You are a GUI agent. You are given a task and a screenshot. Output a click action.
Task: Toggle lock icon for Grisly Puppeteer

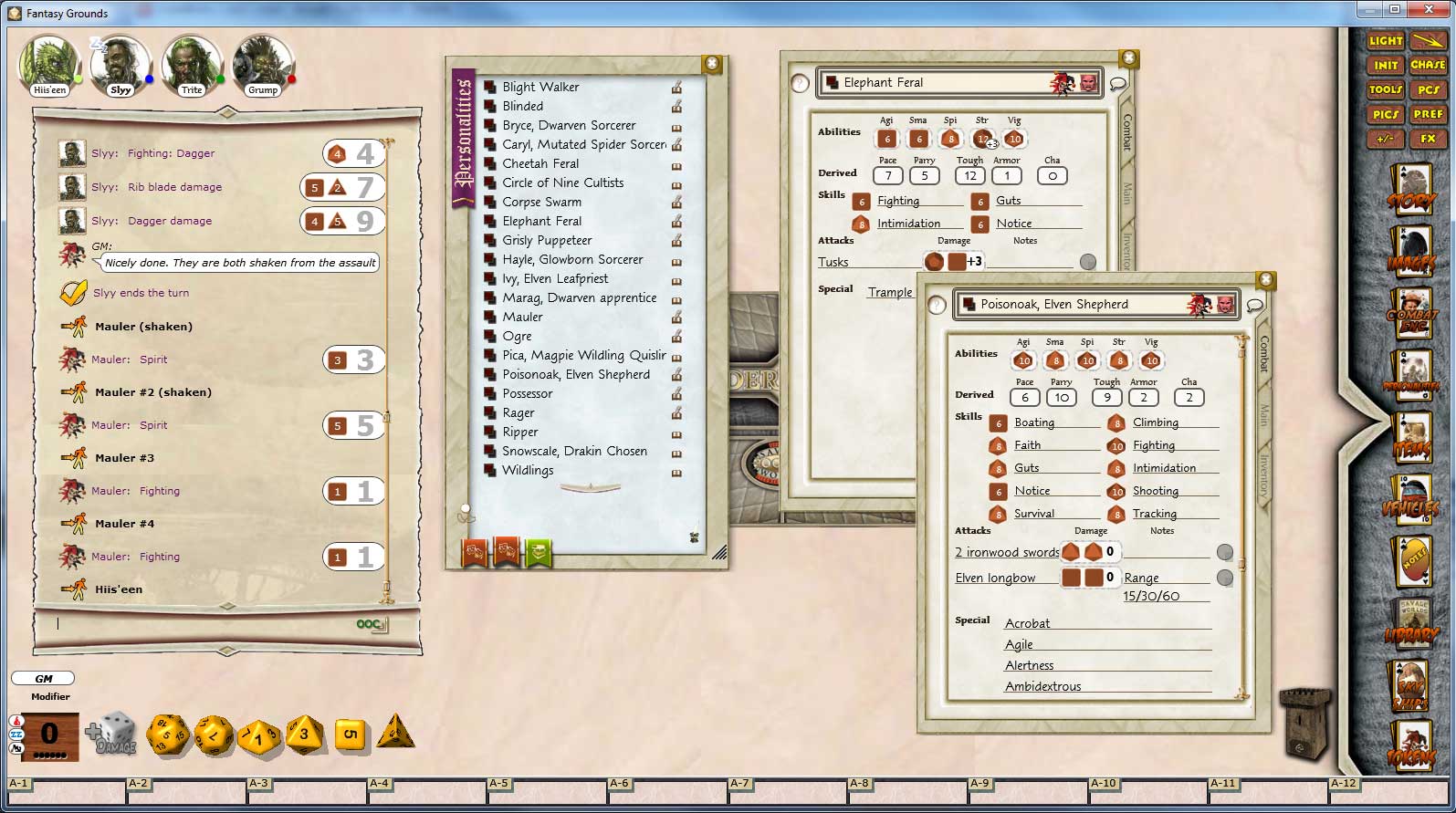676,240
